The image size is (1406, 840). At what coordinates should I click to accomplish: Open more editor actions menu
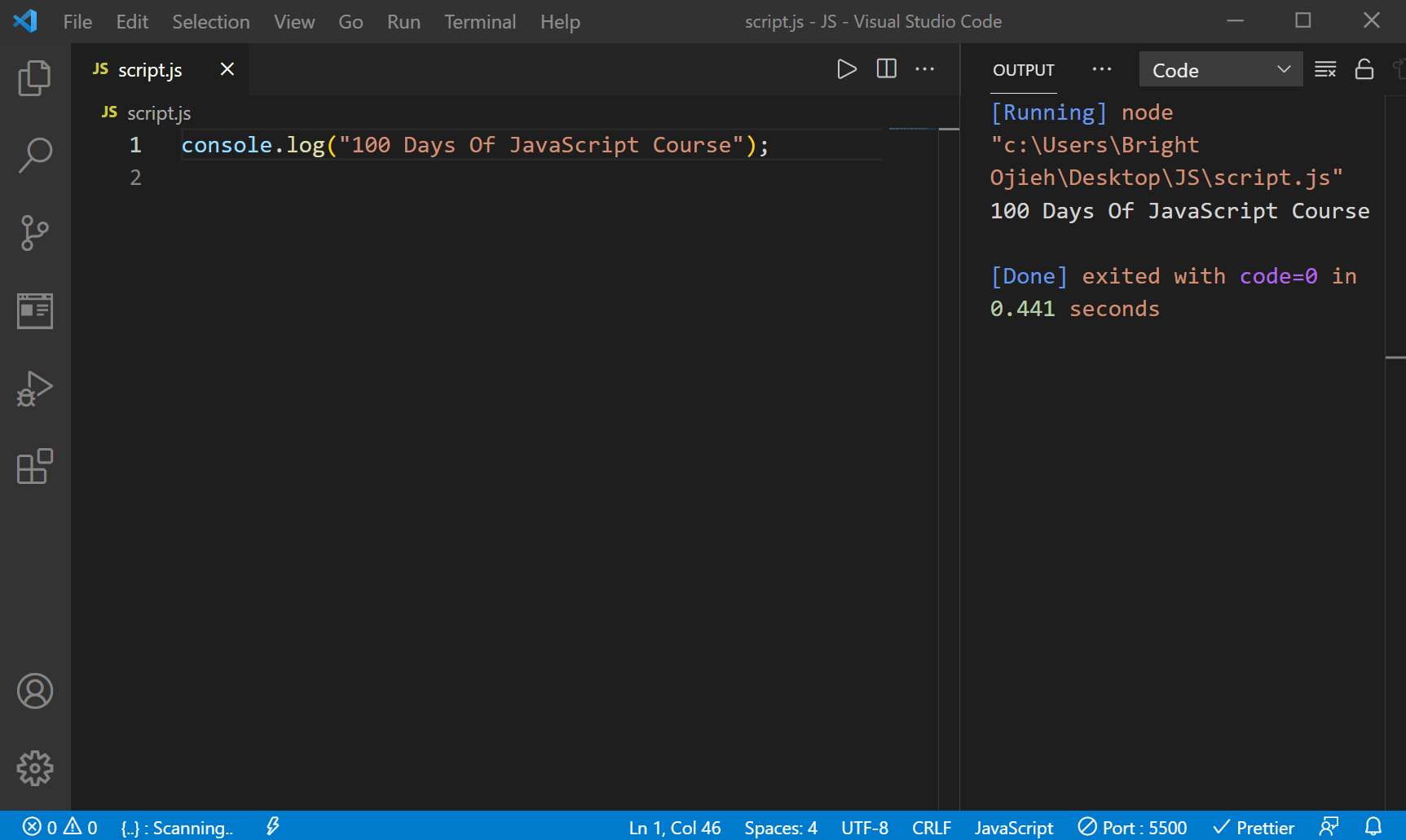(x=924, y=68)
